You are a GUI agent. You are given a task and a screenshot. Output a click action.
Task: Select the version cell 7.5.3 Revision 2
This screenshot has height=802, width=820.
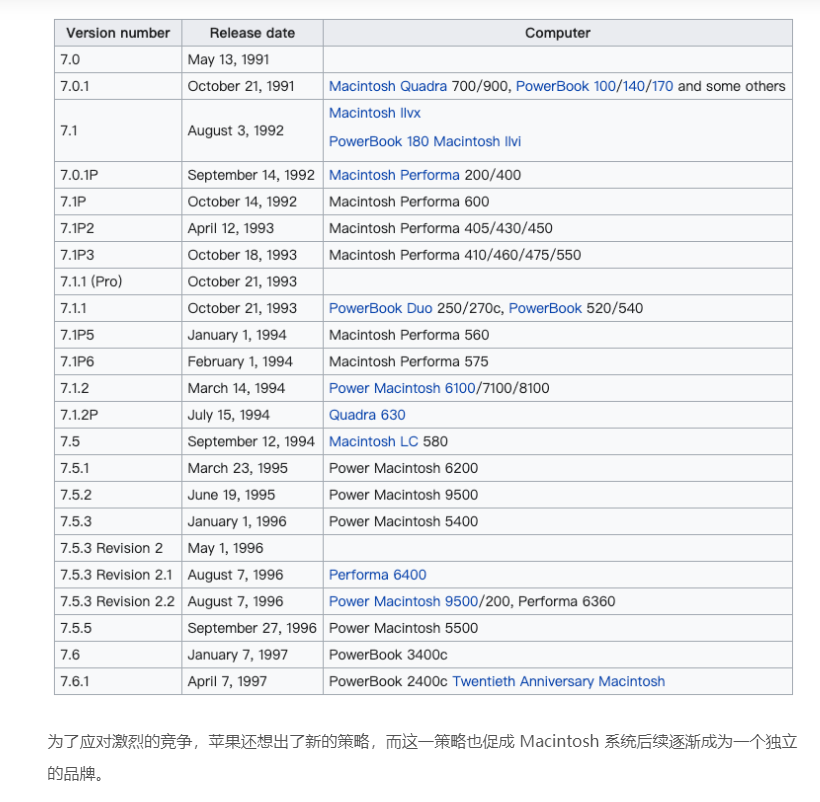[x=118, y=548]
